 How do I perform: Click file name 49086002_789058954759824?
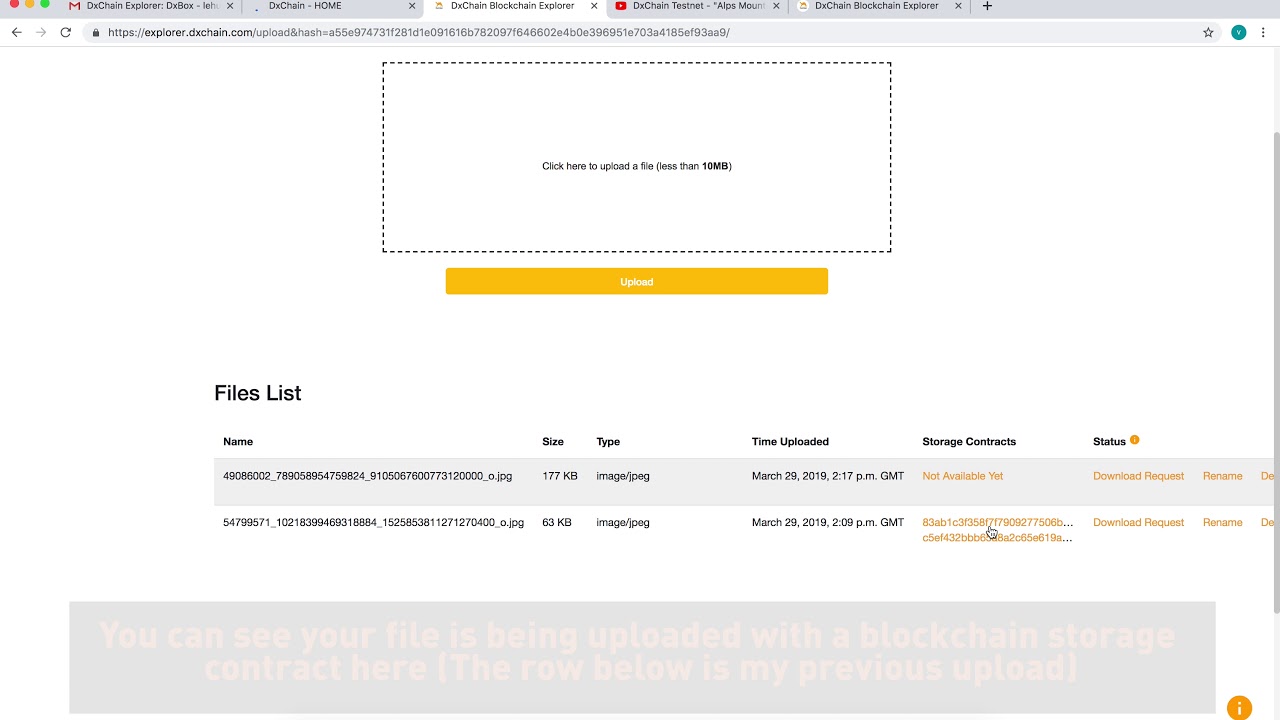(x=367, y=476)
